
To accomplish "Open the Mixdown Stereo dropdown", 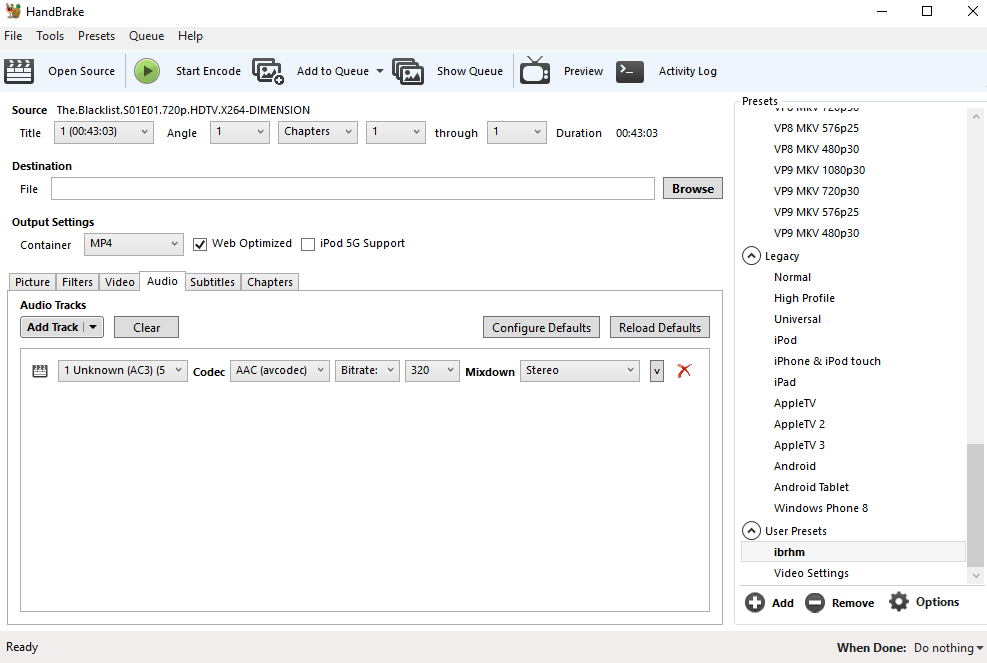I will (580, 371).
